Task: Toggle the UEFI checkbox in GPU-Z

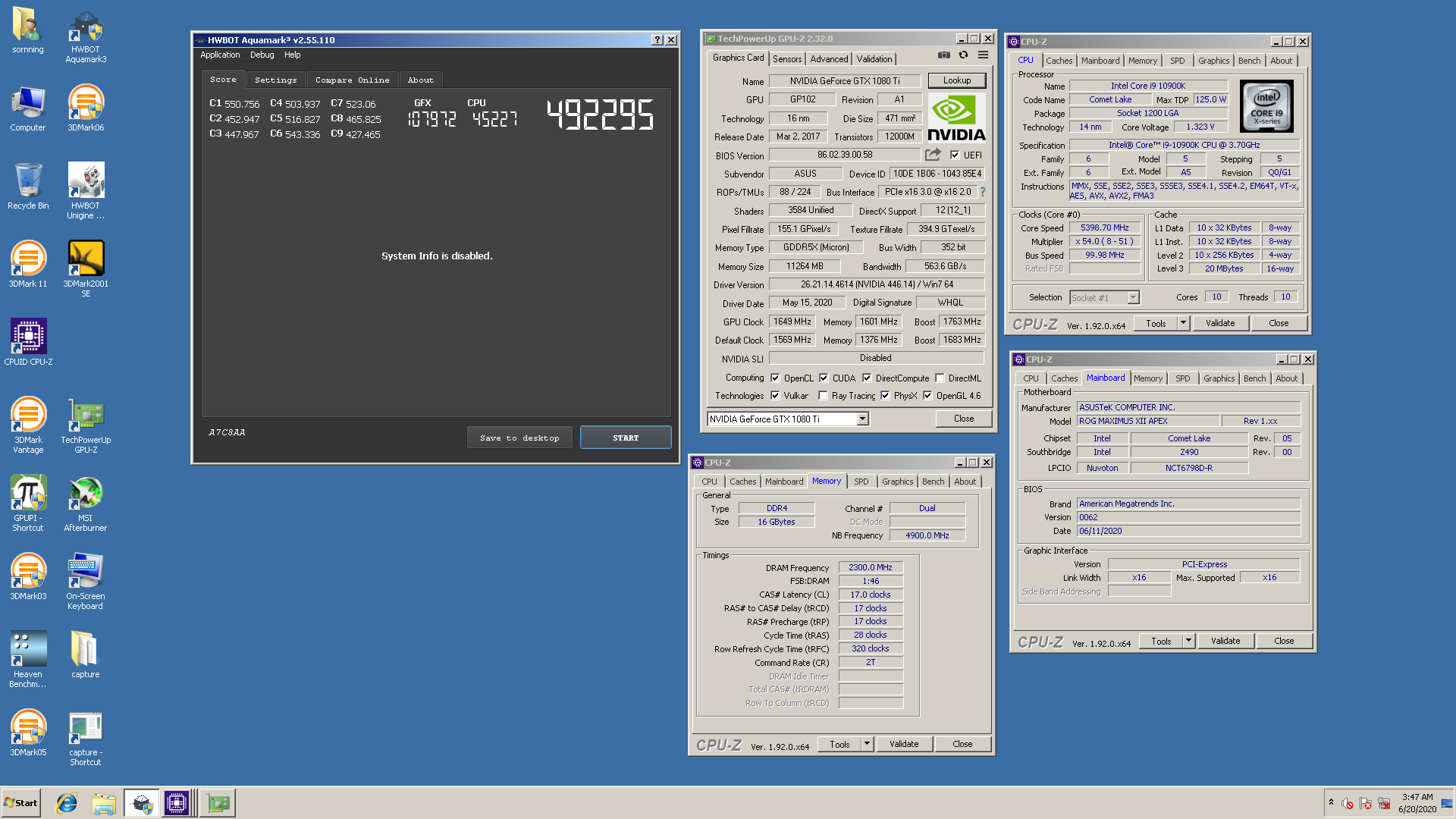Action: [x=955, y=155]
